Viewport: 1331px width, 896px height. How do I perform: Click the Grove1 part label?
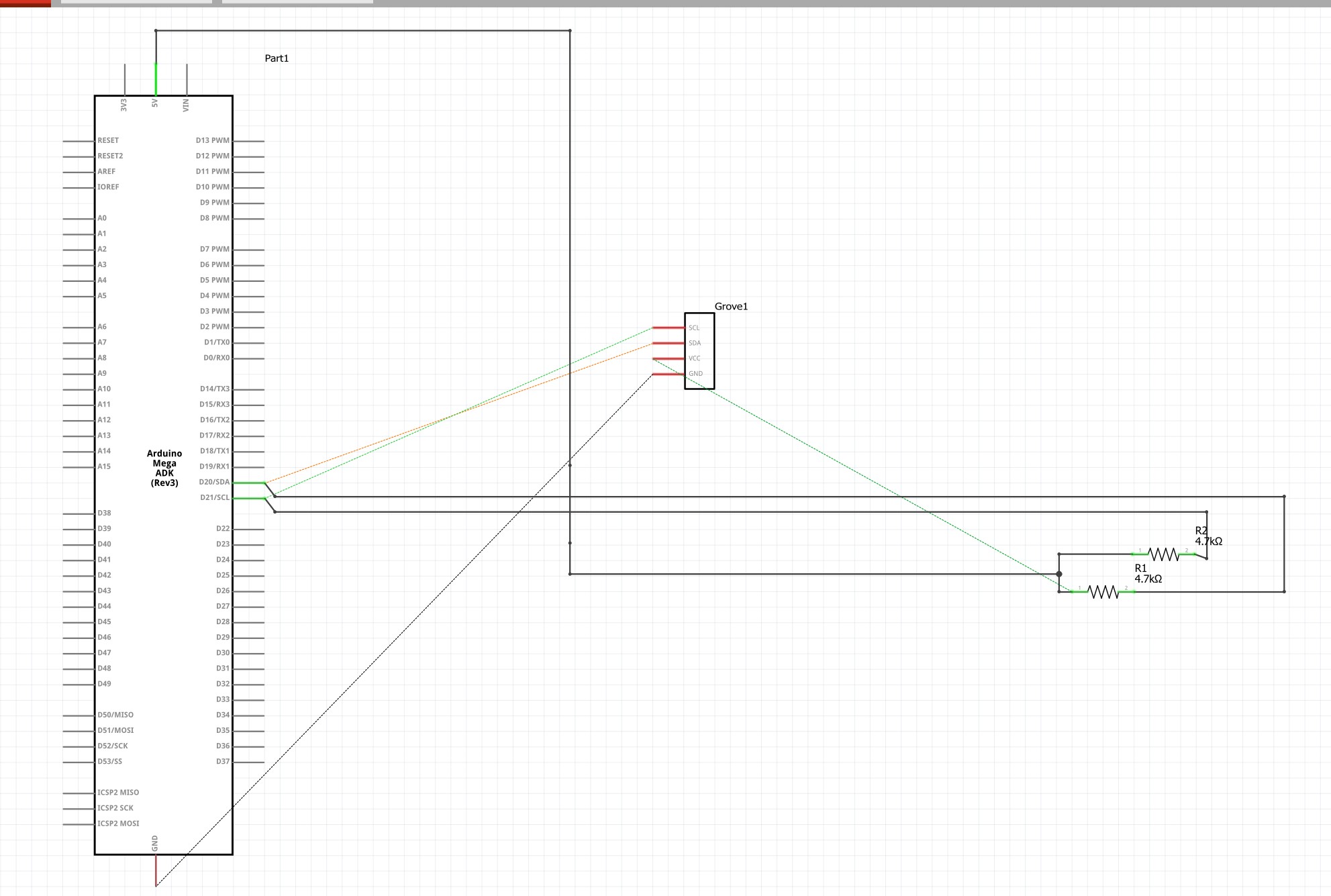point(731,306)
